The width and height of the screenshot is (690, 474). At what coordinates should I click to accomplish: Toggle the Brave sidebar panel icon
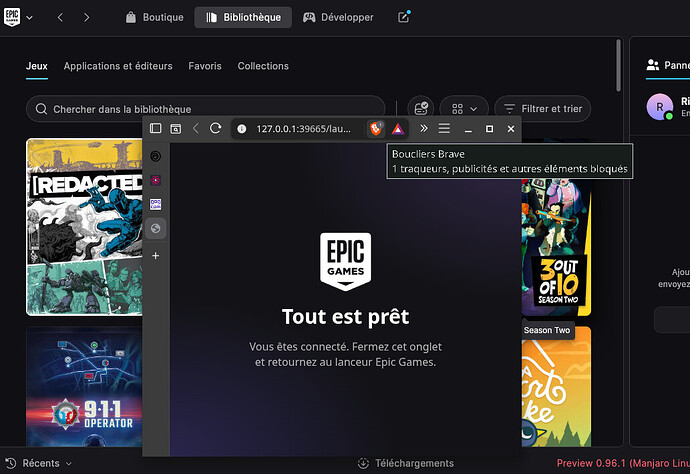[x=156, y=129]
